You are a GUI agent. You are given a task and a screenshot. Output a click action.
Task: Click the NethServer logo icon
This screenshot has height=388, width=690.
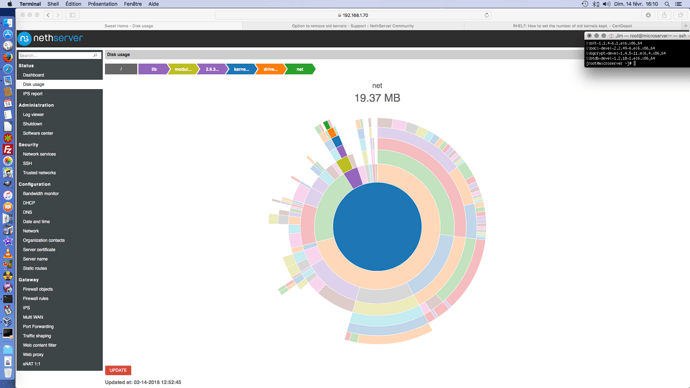coord(25,39)
